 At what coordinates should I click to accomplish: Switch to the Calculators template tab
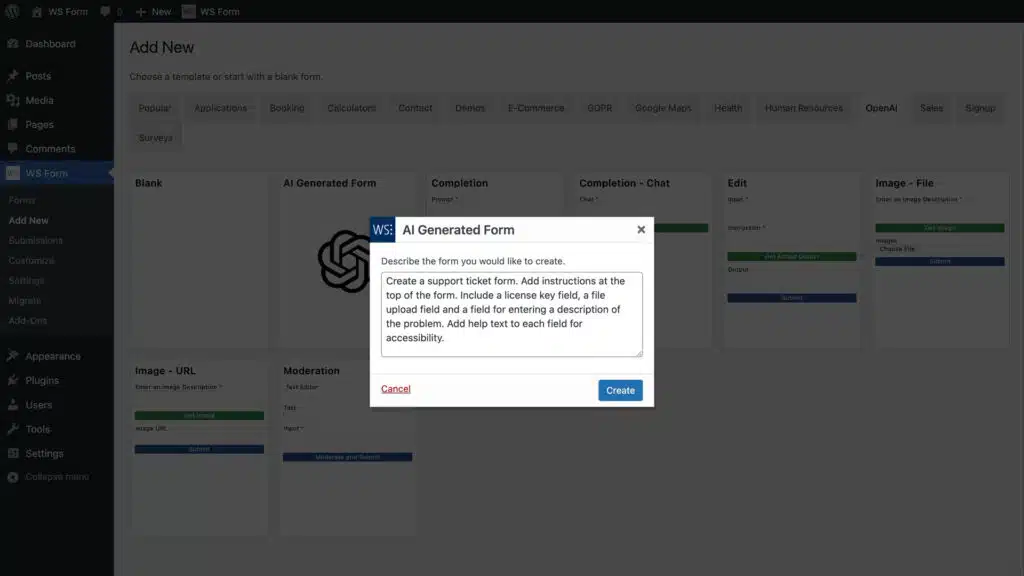(351, 108)
